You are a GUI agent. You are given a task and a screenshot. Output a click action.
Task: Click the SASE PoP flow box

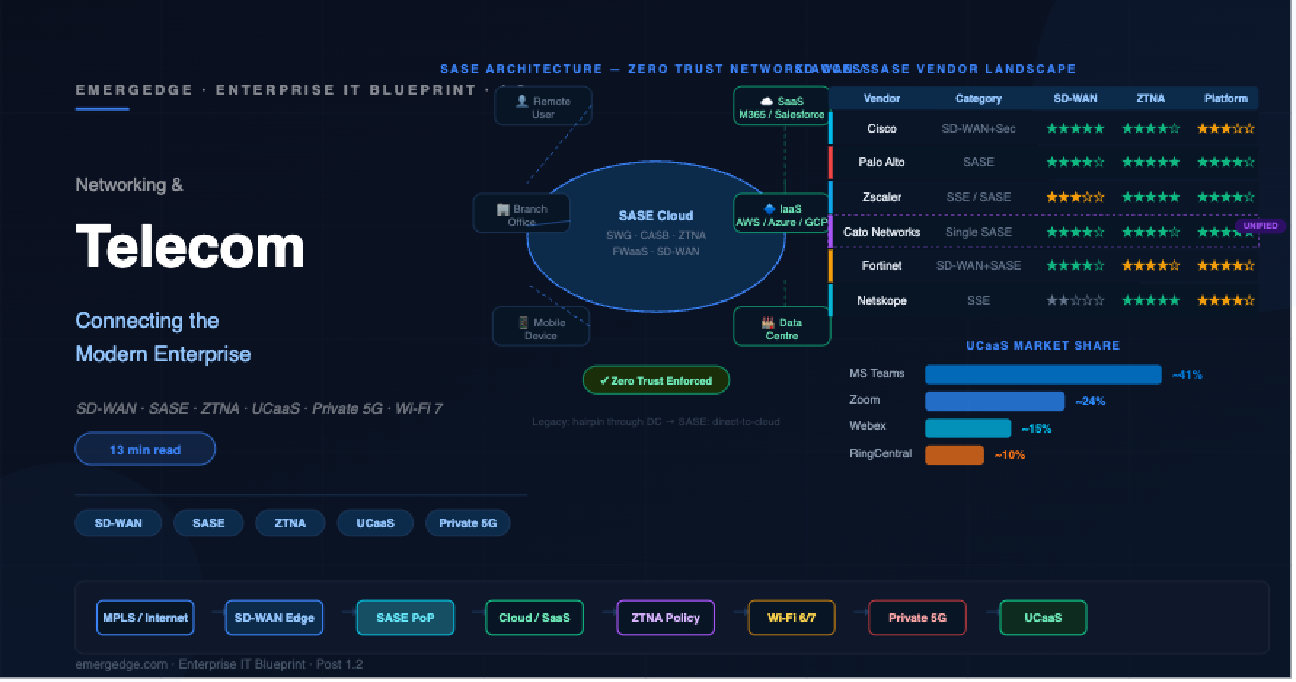[x=405, y=618]
